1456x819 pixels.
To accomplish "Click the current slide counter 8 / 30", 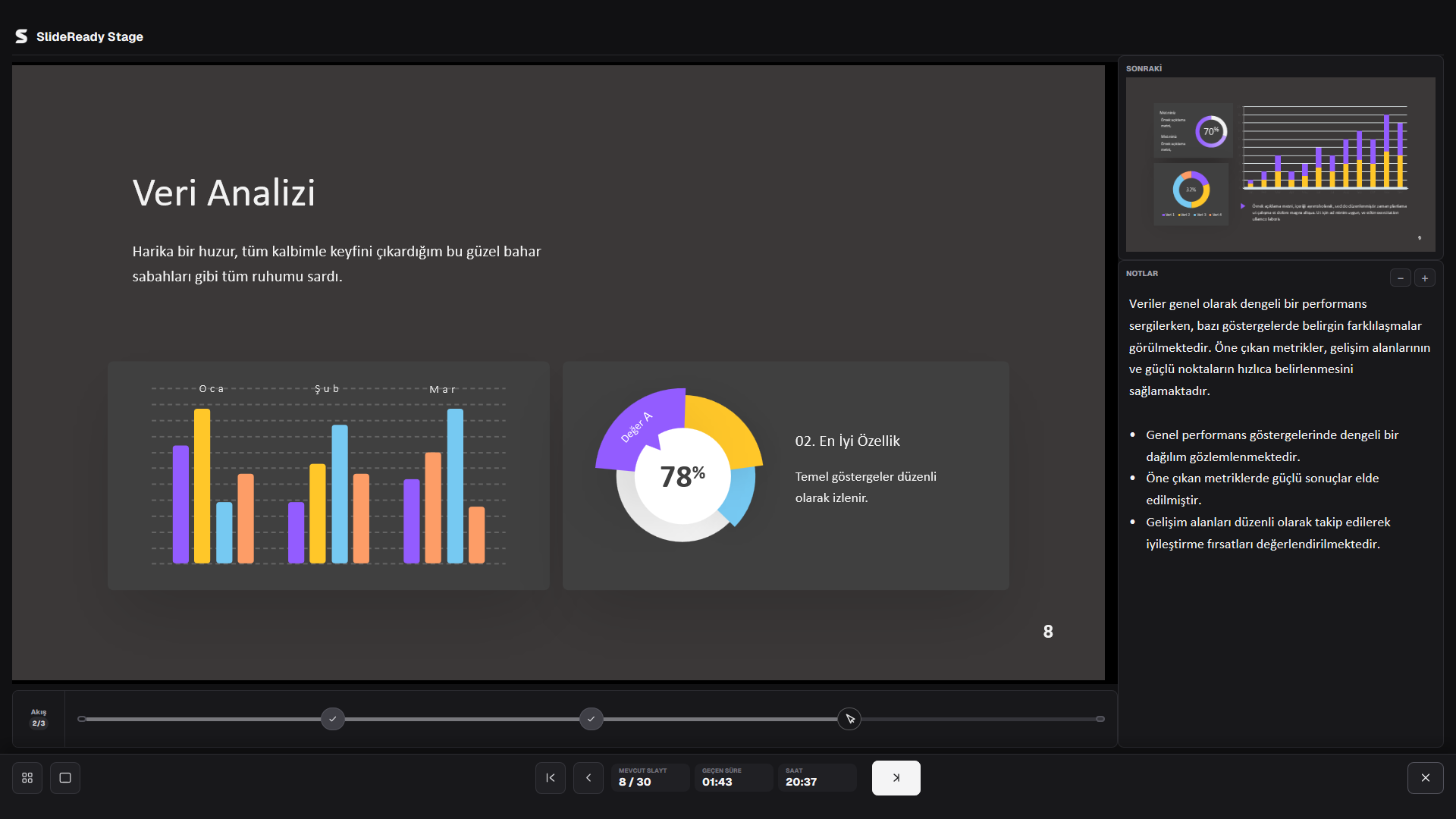I will click(651, 778).
